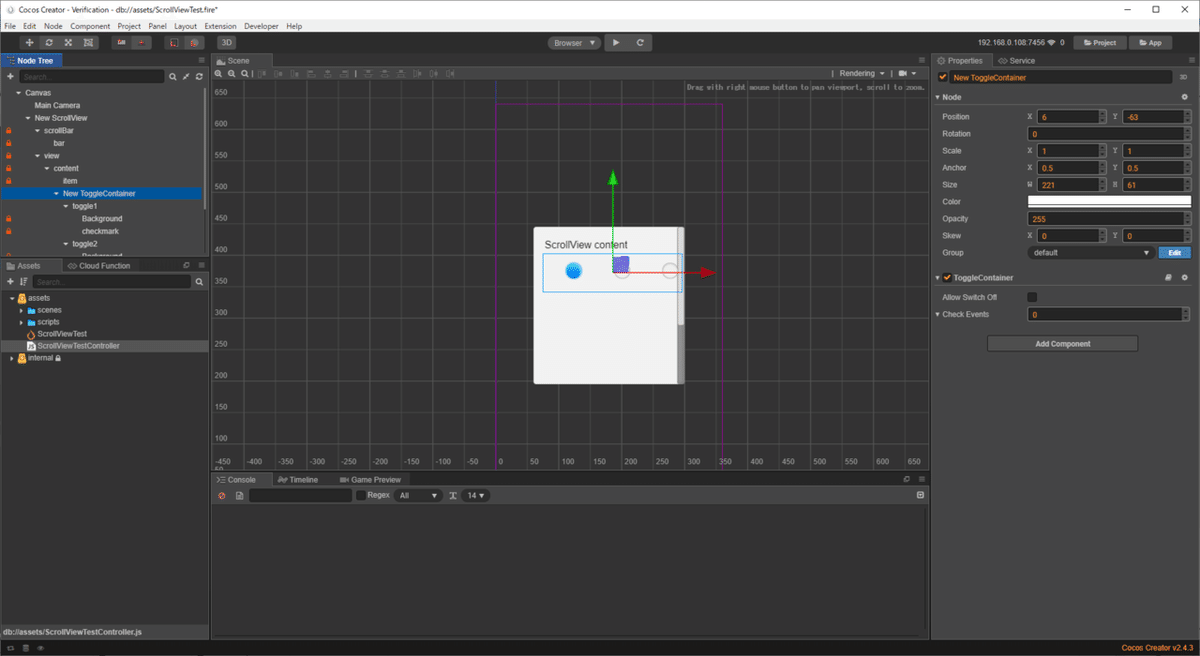Image resolution: width=1200 pixels, height=656 pixels.
Task: Collapse the Canvas node
Action: (18, 93)
